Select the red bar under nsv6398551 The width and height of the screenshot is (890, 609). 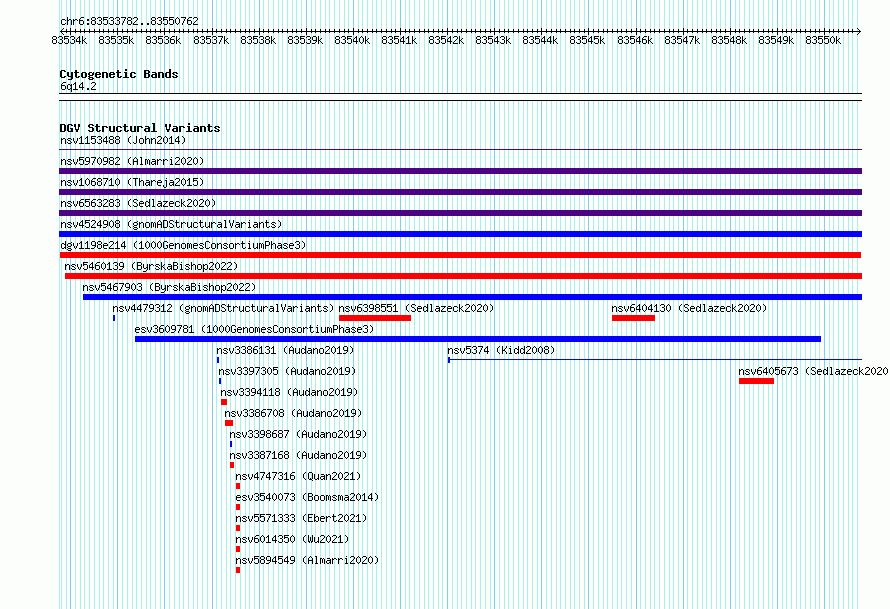coord(375,318)
